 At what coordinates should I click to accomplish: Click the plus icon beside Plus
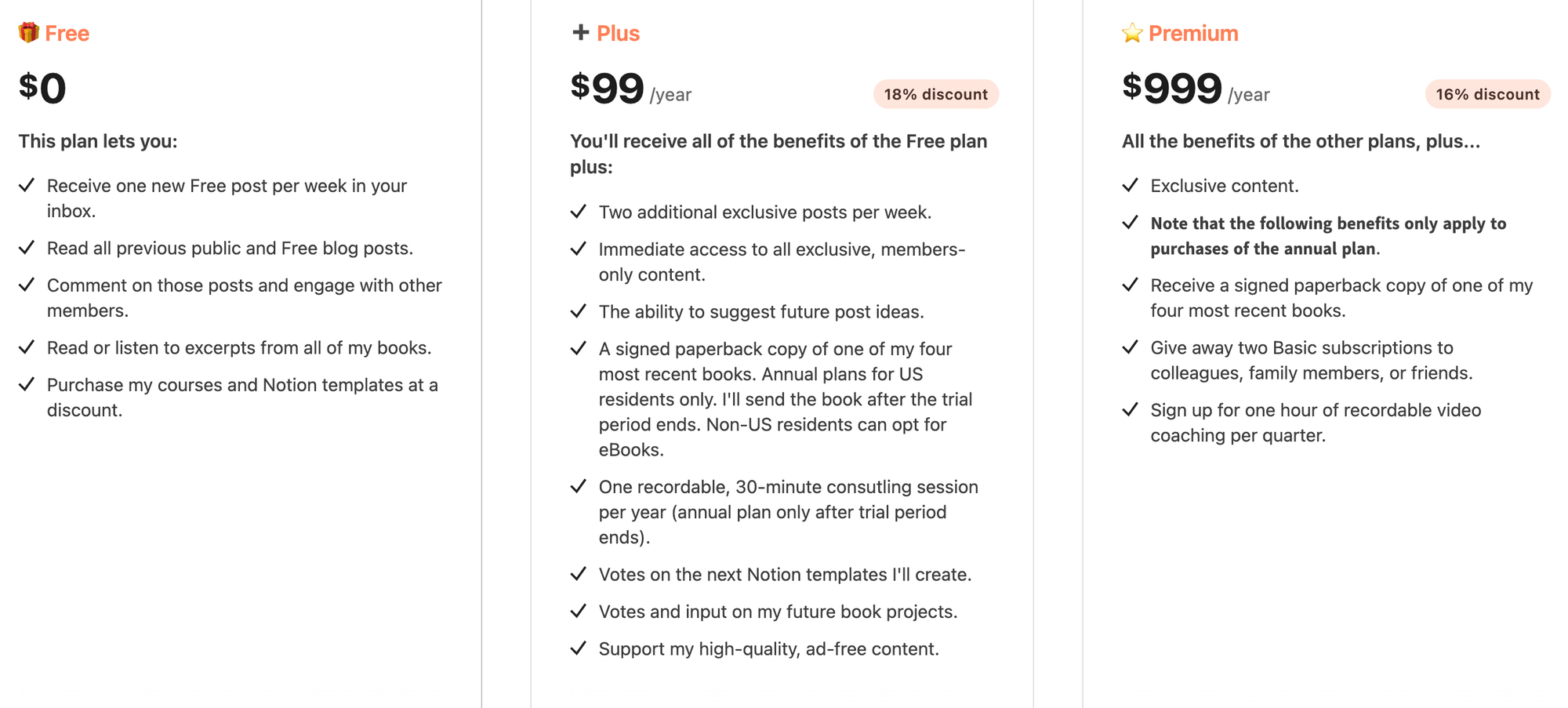(x=580, y=32)
